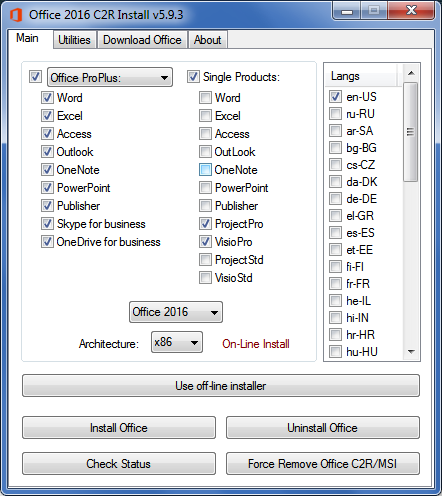Check the cs-CZ language

(x=335, y=165)
